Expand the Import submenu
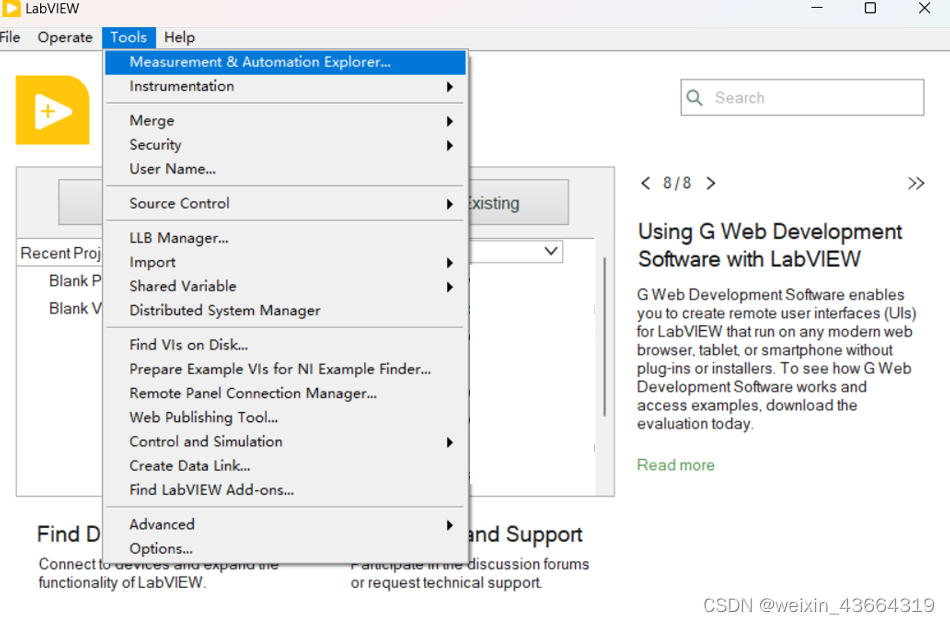Image resolution: width=950 pixels, height=624 pixels. pos(285,262)
